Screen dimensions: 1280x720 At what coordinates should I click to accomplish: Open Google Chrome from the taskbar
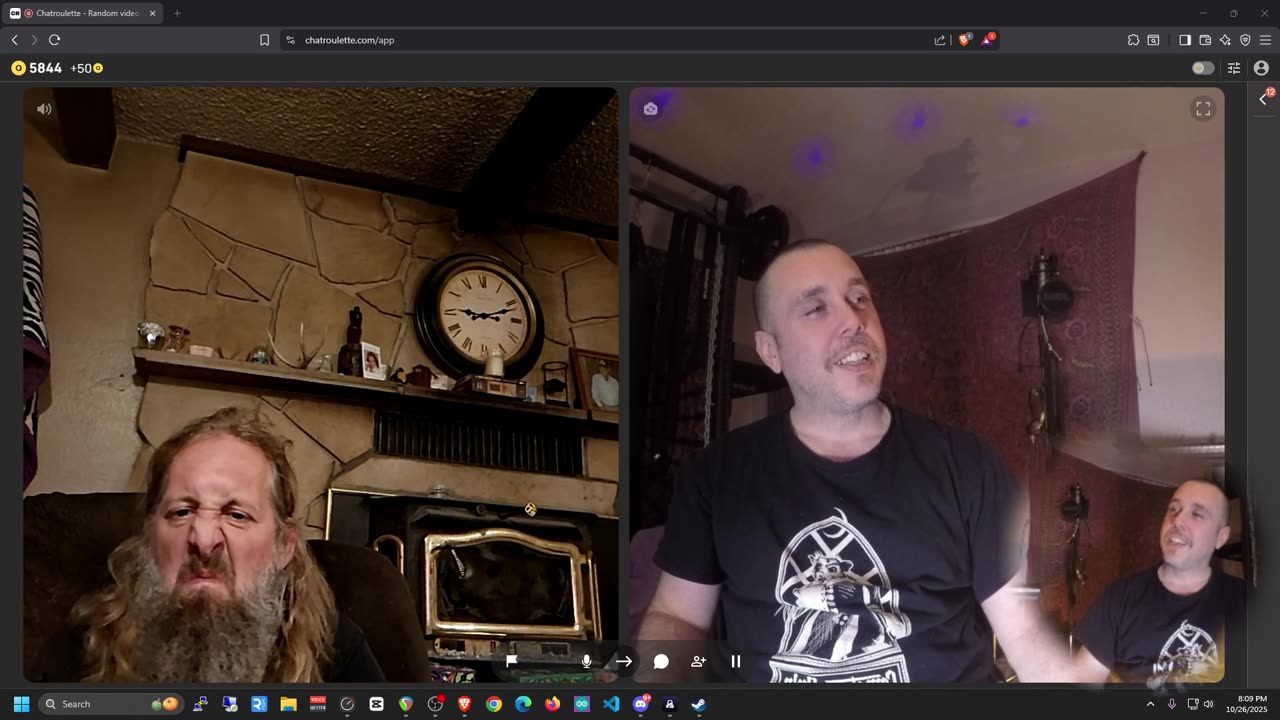pyautogui.click(x=494, y=704)
